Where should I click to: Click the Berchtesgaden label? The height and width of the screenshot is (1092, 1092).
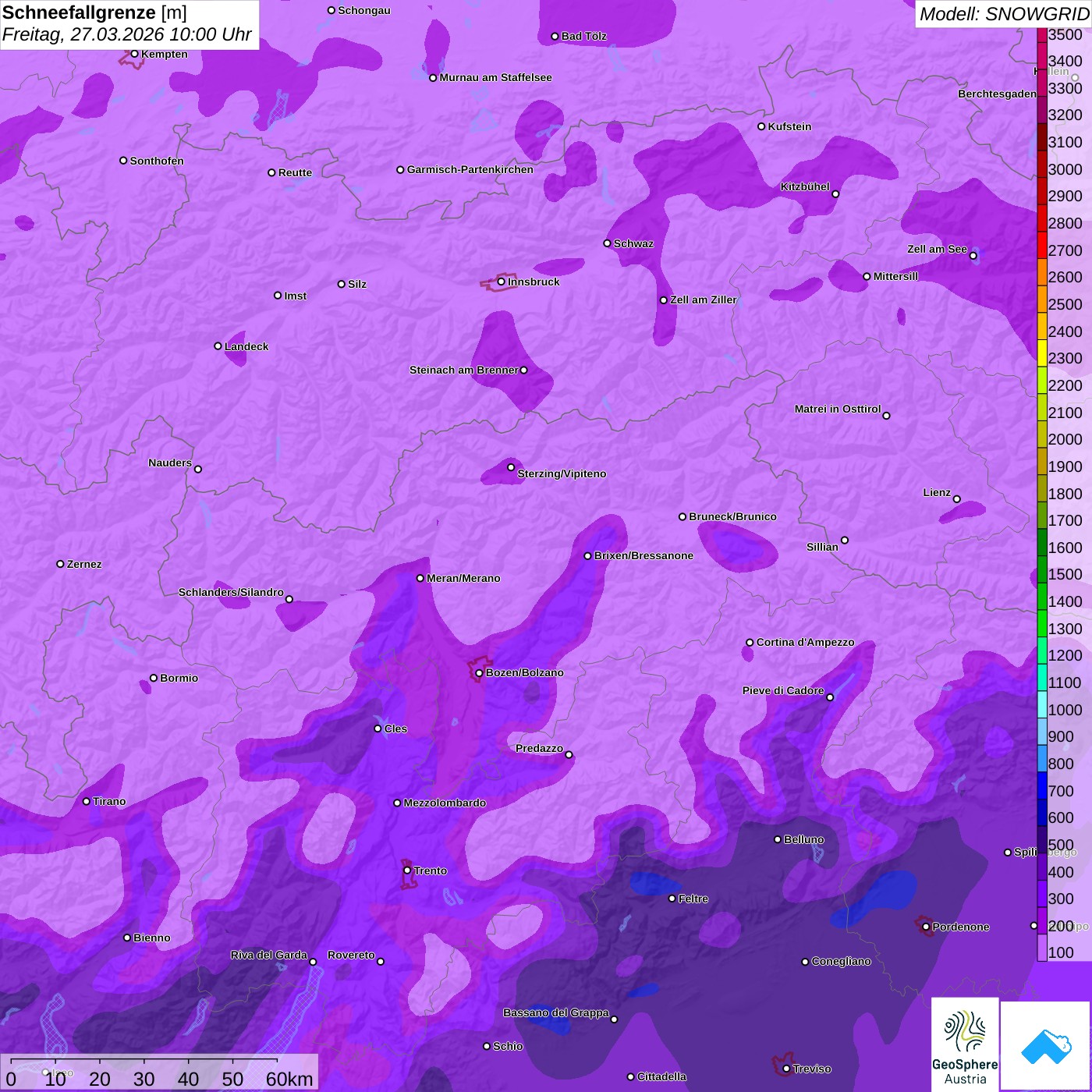point(998,94)
